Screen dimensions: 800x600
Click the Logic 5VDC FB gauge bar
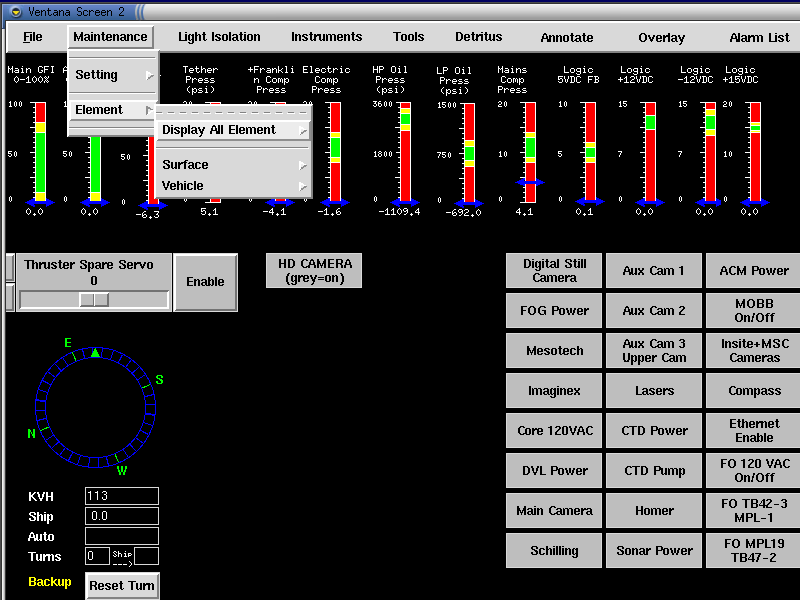point(590,152)
